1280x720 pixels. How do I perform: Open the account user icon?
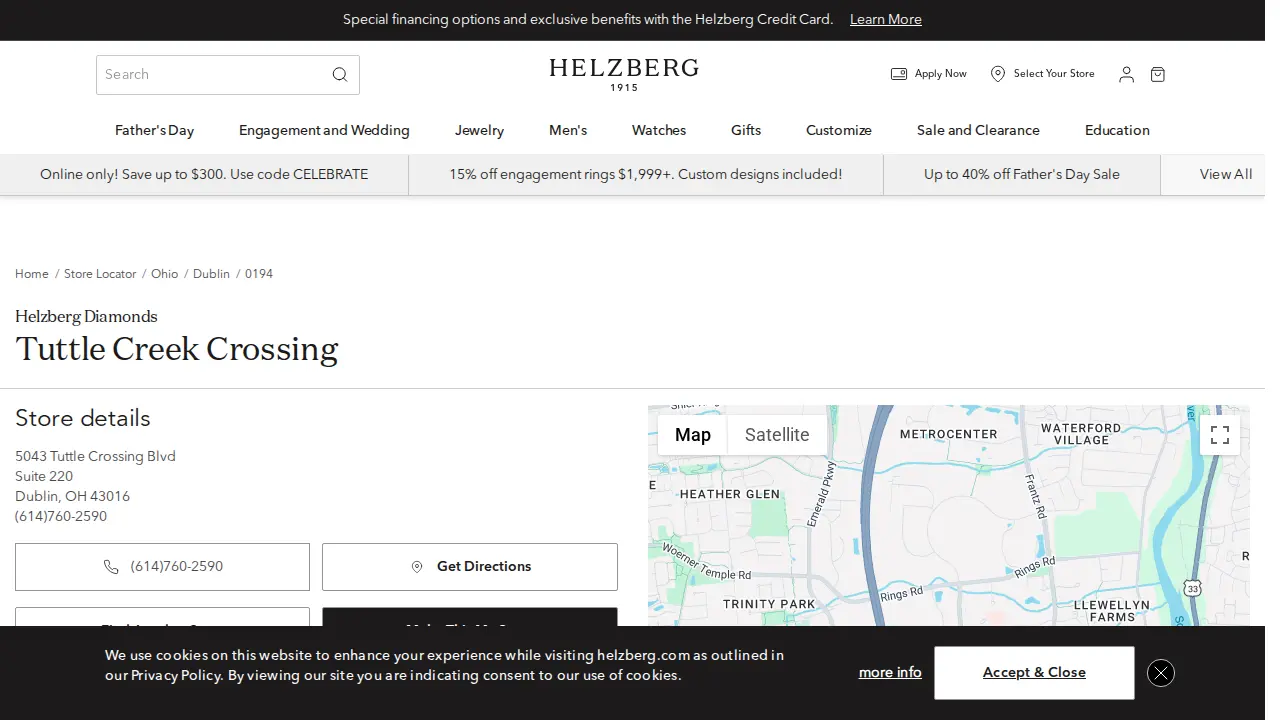(x=1126, y=74)
